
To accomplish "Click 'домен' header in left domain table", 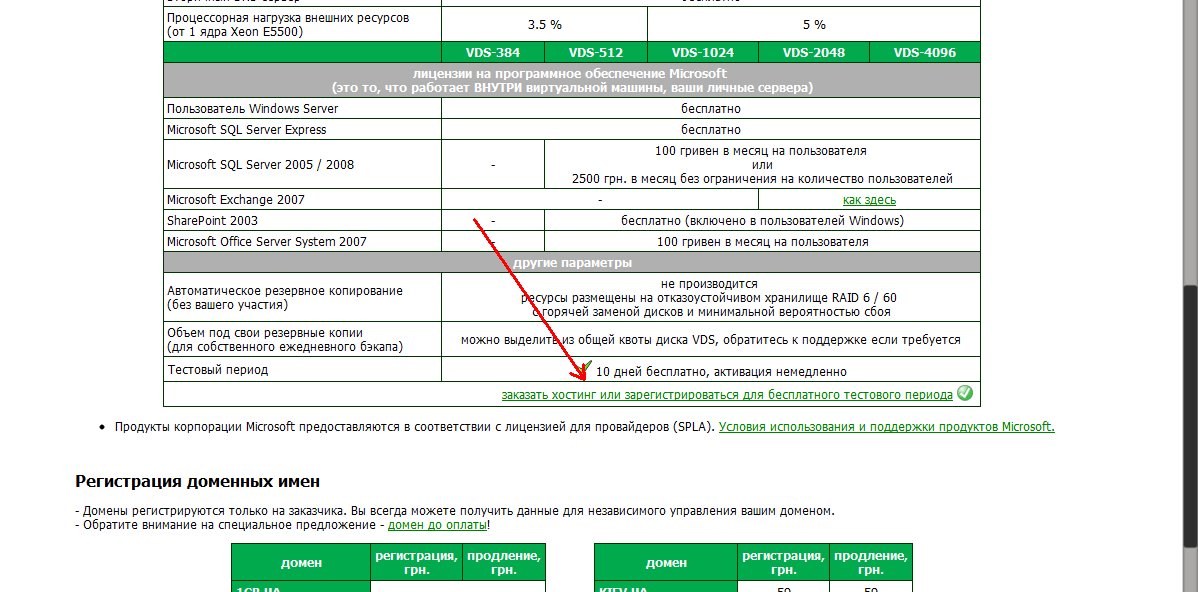I will click(x=301, y=563).
